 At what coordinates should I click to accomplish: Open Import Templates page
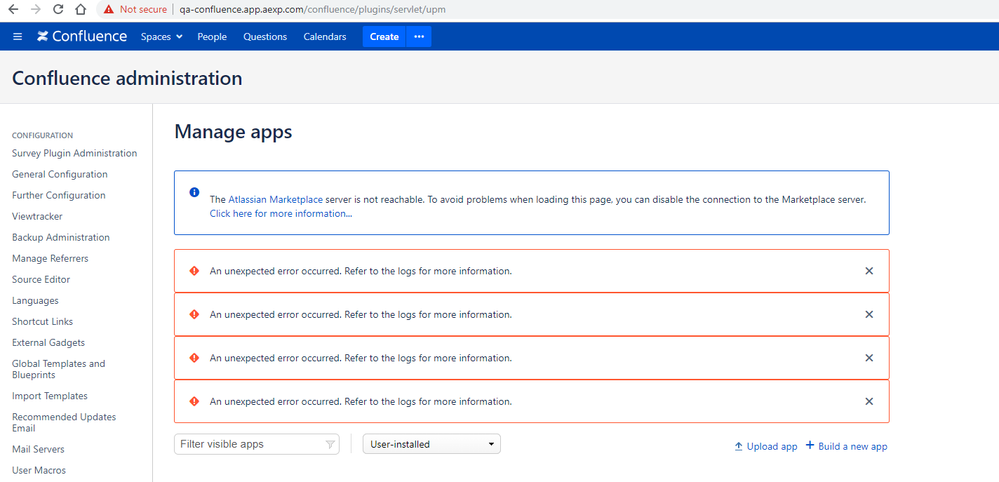[50, 396]
